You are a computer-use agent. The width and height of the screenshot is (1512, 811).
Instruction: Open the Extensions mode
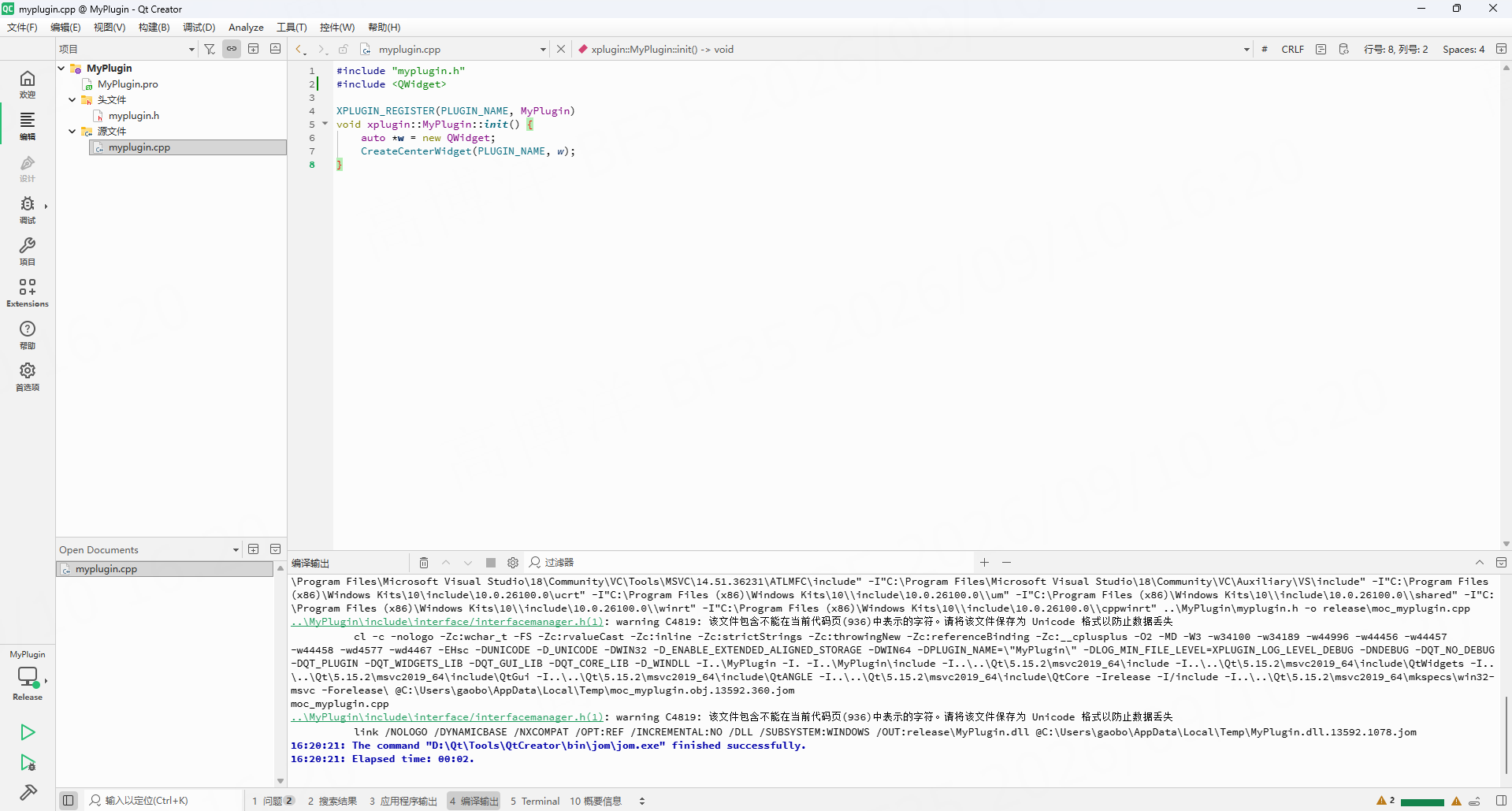[28, 292]
